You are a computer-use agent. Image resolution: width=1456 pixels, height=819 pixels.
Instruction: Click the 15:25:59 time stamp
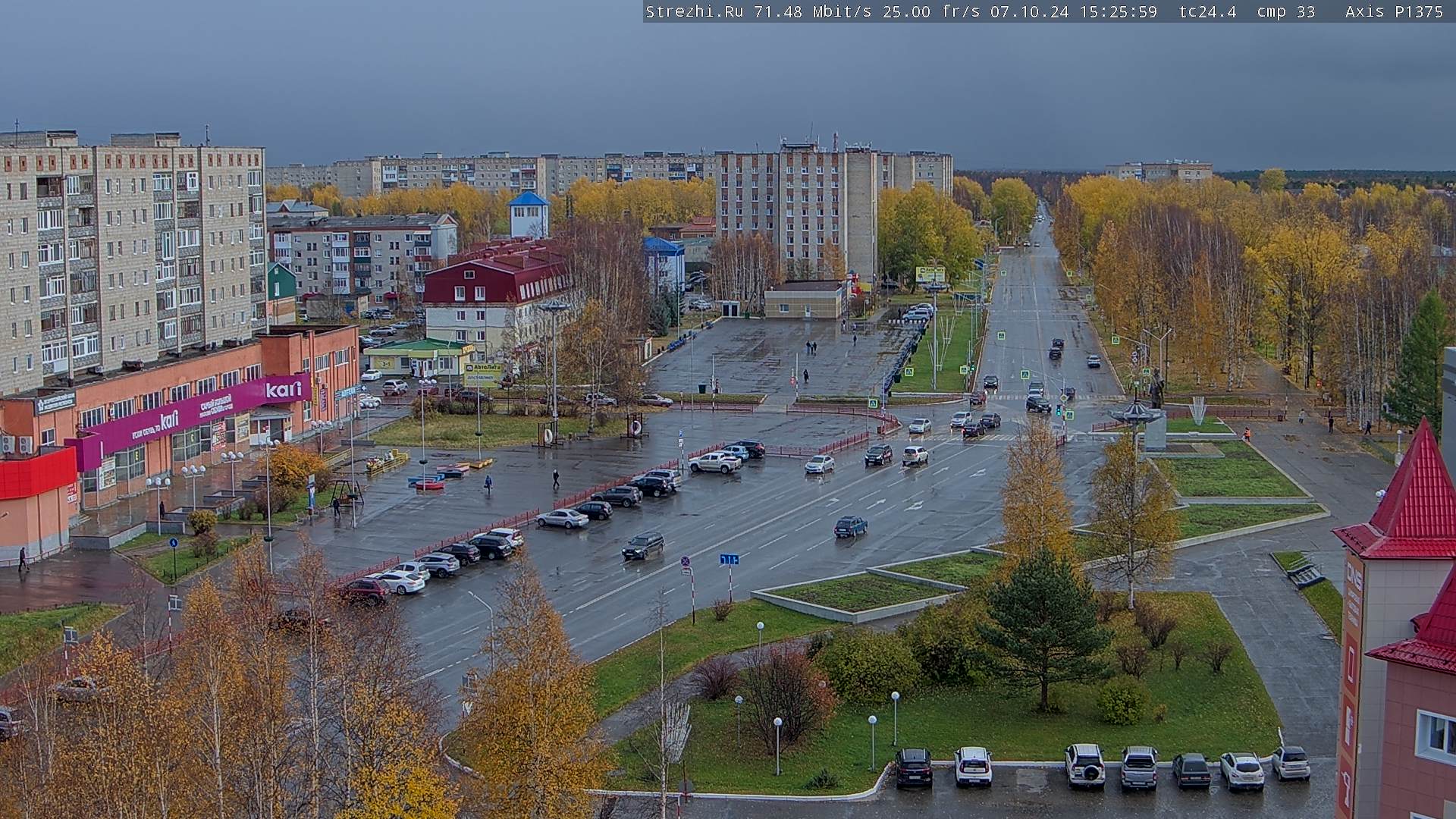[x=1118, y=11]
